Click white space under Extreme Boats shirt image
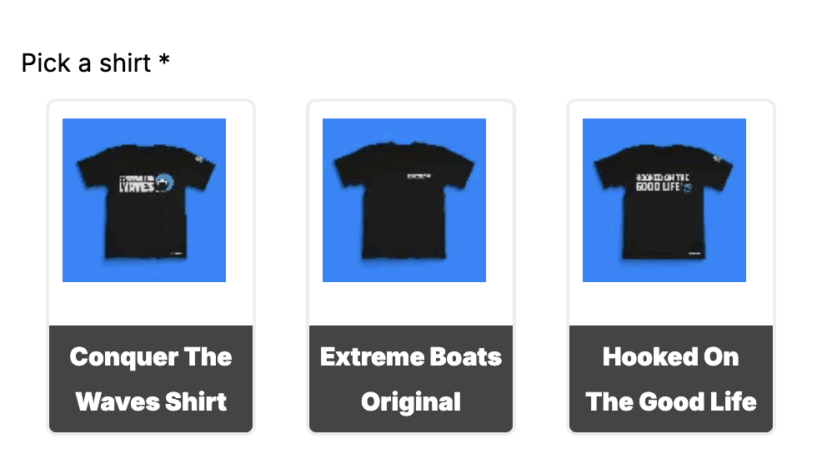This screenshot has width=832, height=449. (x=411, y=304)
